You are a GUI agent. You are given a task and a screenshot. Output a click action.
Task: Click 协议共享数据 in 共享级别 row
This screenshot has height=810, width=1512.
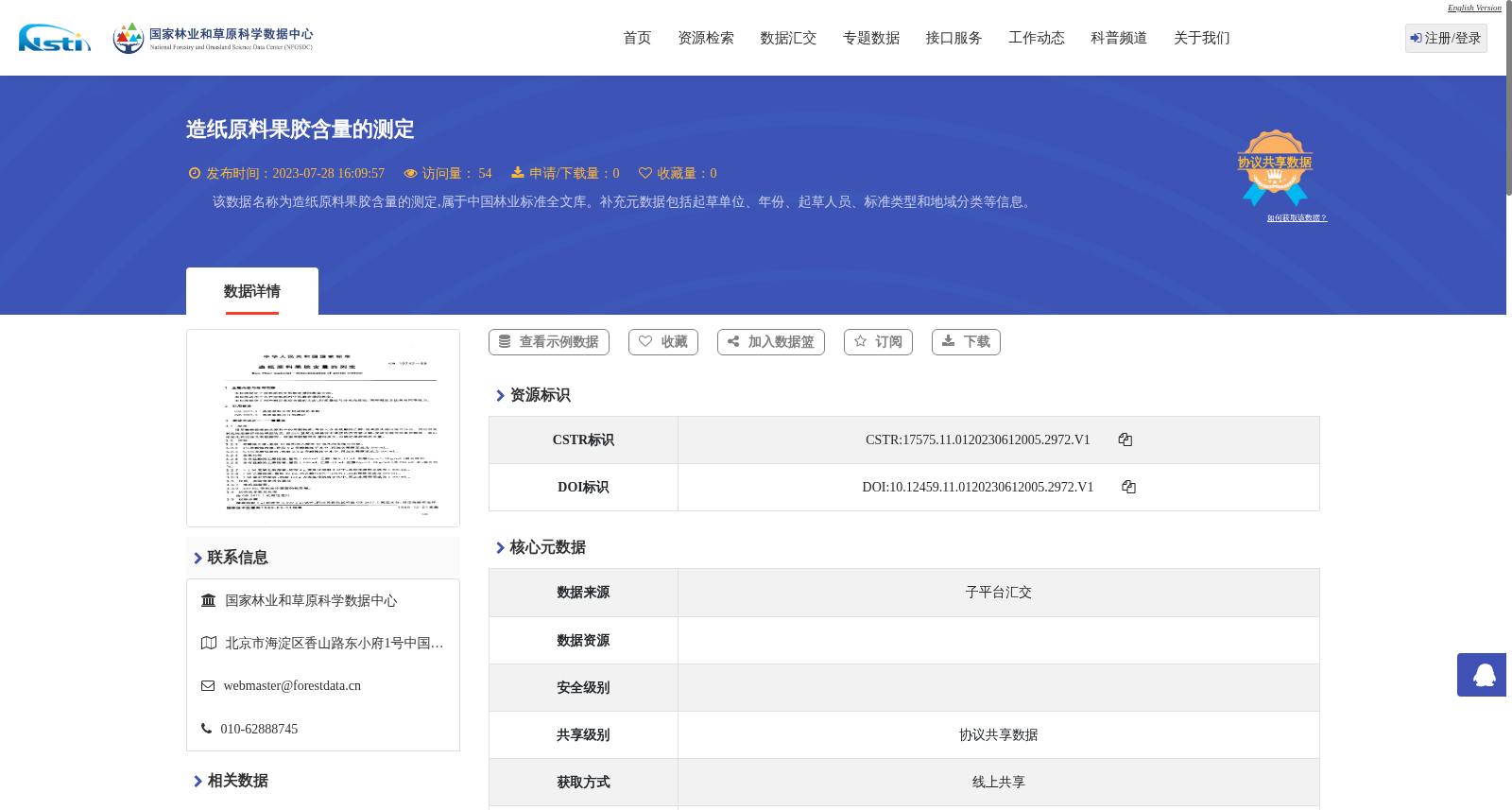(x=999, y=734)
